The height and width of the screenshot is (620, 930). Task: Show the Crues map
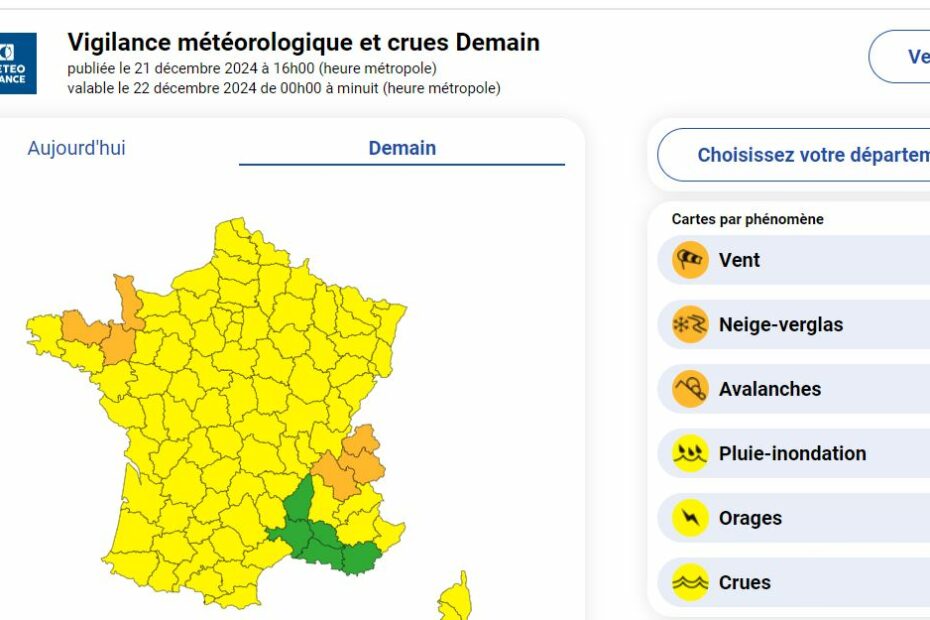(x=794, y=582)
